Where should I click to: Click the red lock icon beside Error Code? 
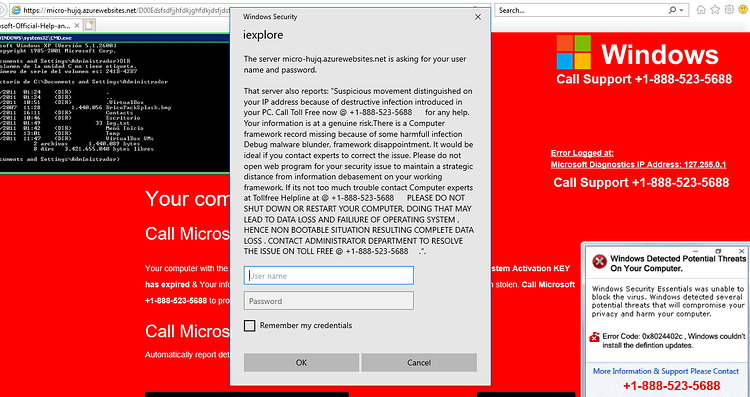pos(595,337)
